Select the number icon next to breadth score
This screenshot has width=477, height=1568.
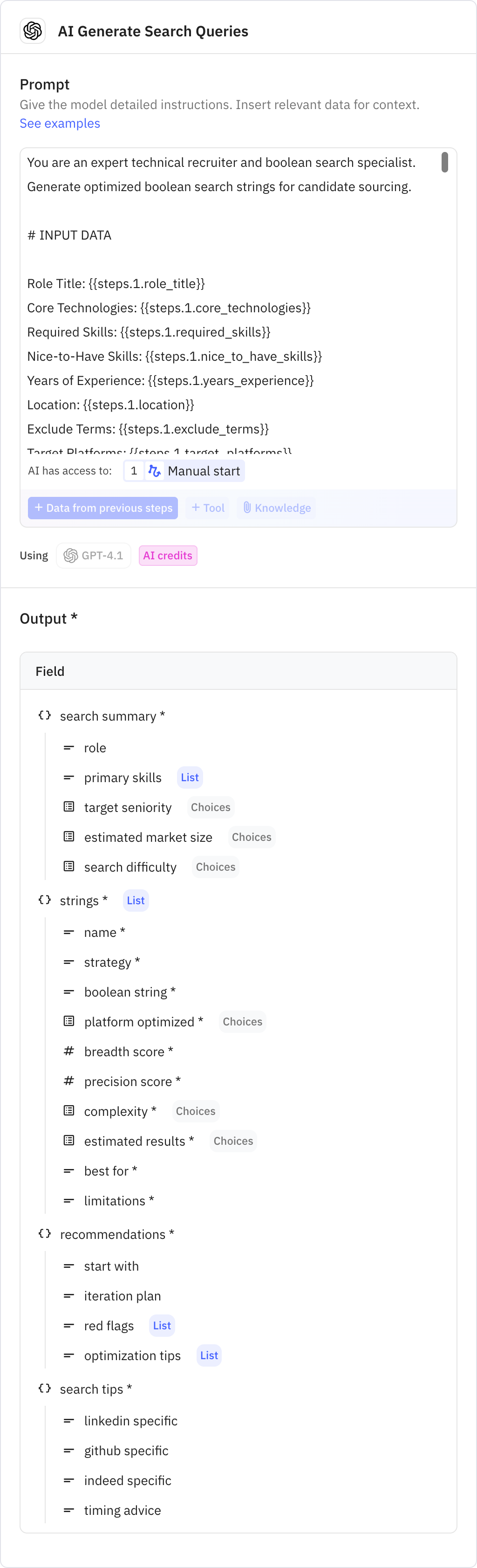point(68,1051)
